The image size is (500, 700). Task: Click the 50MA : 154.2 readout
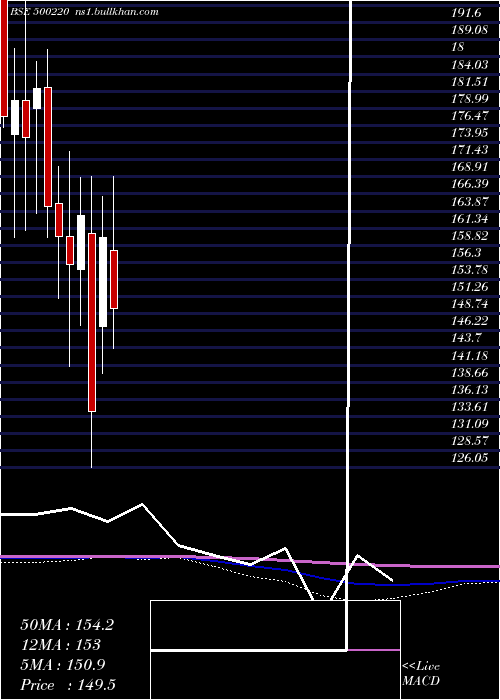67,625
